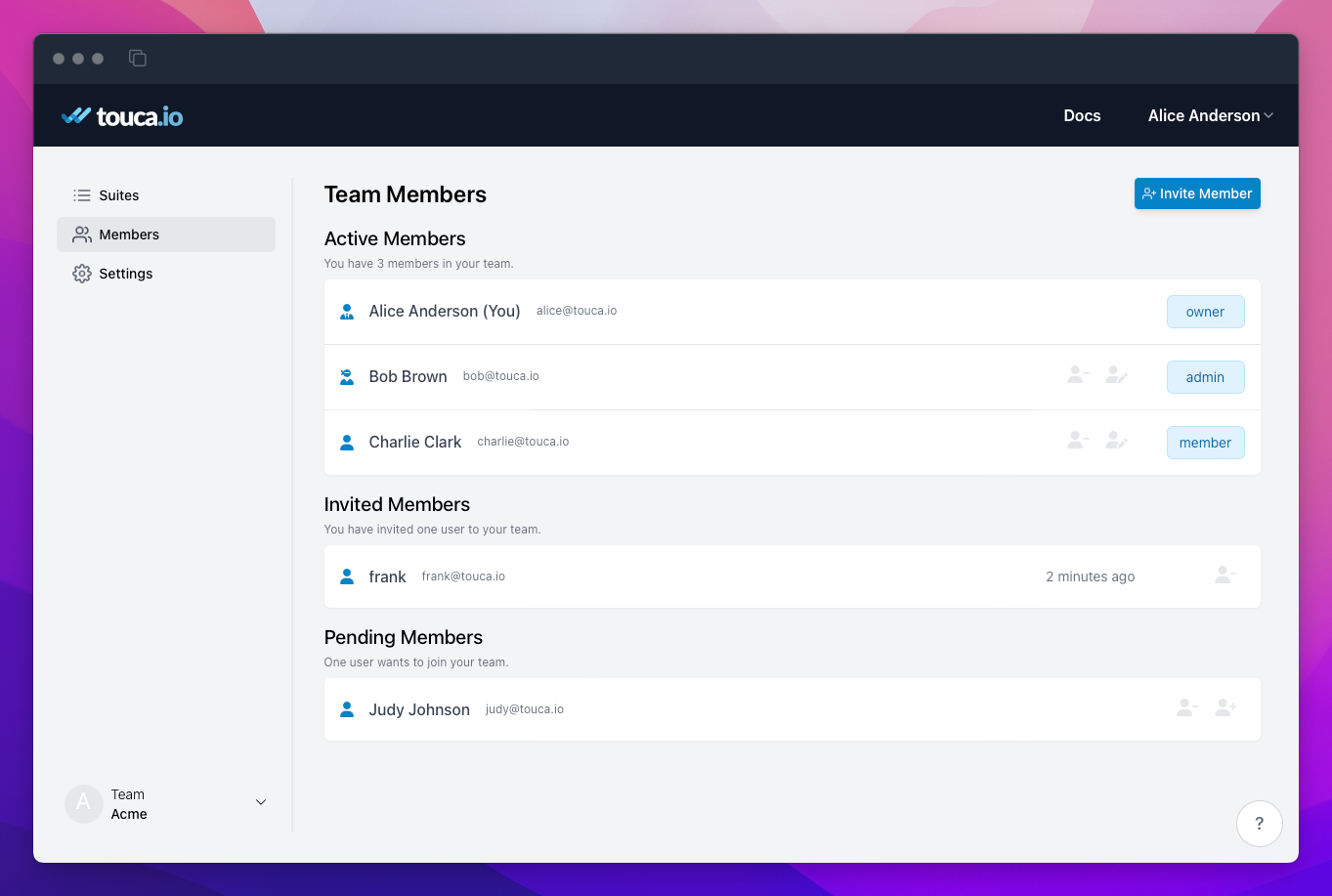Image resolution: width=1332 pixels, height=896 pixels.
Task: Click the touca.io logo
Action: [x=122, y=116]
